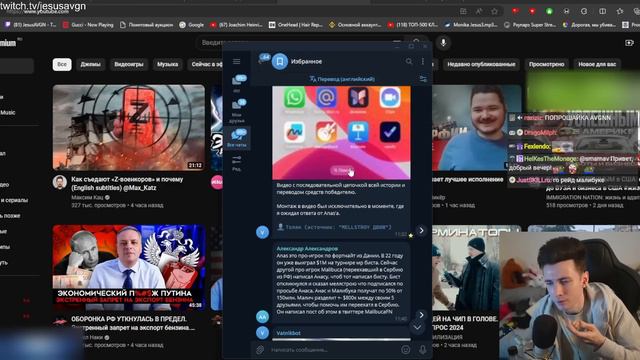The width and height of the screenshot is (640, 360).
Task: Open the ЭКОНОМИЧЕСКИЙ Путина video thumbnail
Action: (x=129, y=267)
